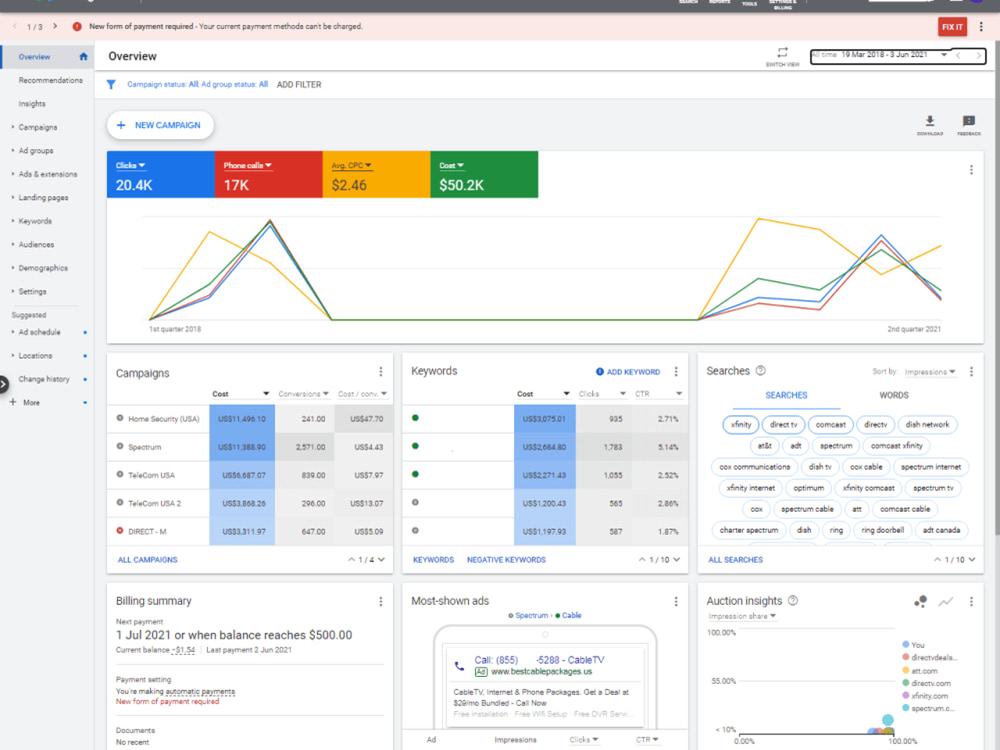Open Searches card three-dot menu
The image size is (1000, 750).
971,371
